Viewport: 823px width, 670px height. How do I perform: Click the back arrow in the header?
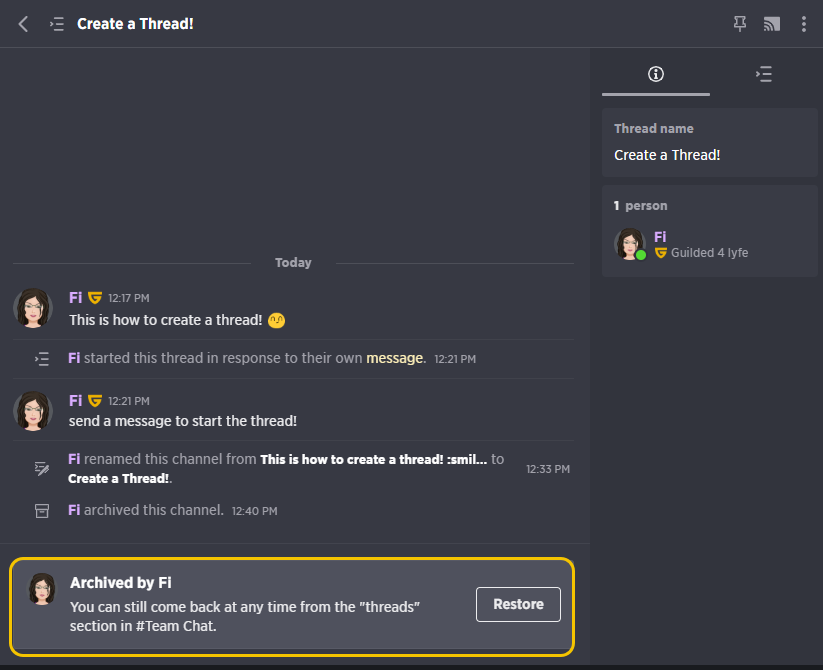pos(23,24)
